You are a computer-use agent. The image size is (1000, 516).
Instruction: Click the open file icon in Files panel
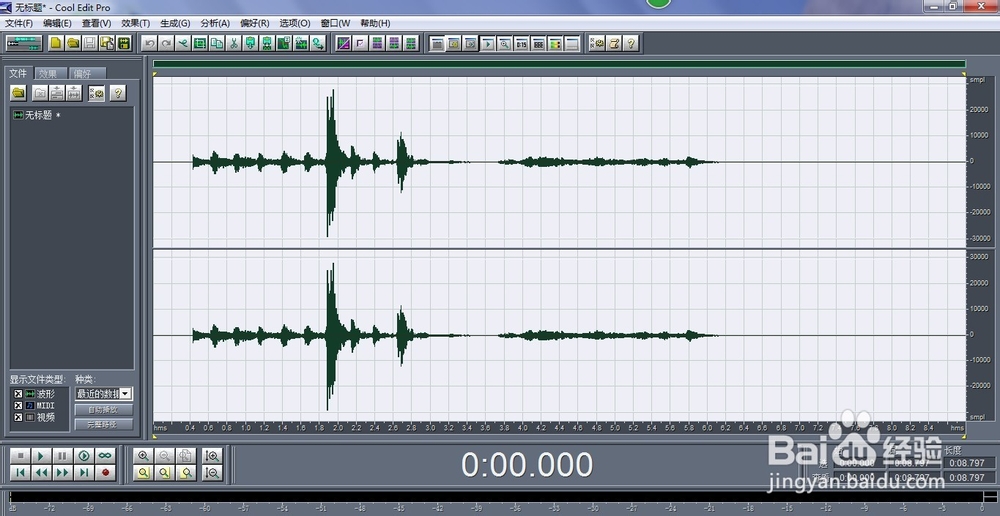pyautogui.click(x=18, y=93)
